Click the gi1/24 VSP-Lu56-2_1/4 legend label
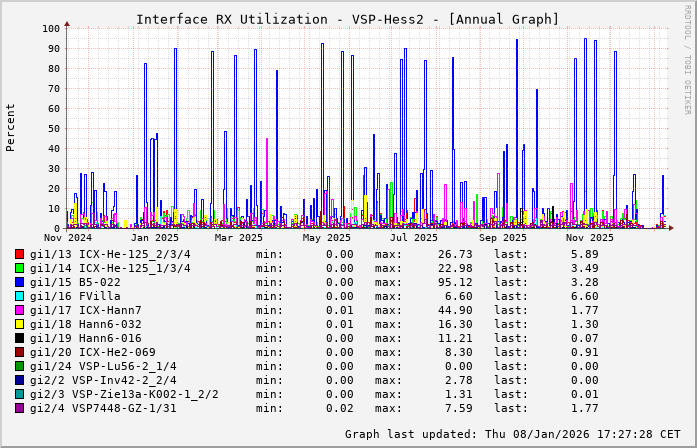Image resolution: width=697 pixels, height=448 pixels. pyautogui.click(x=103, y=366)
